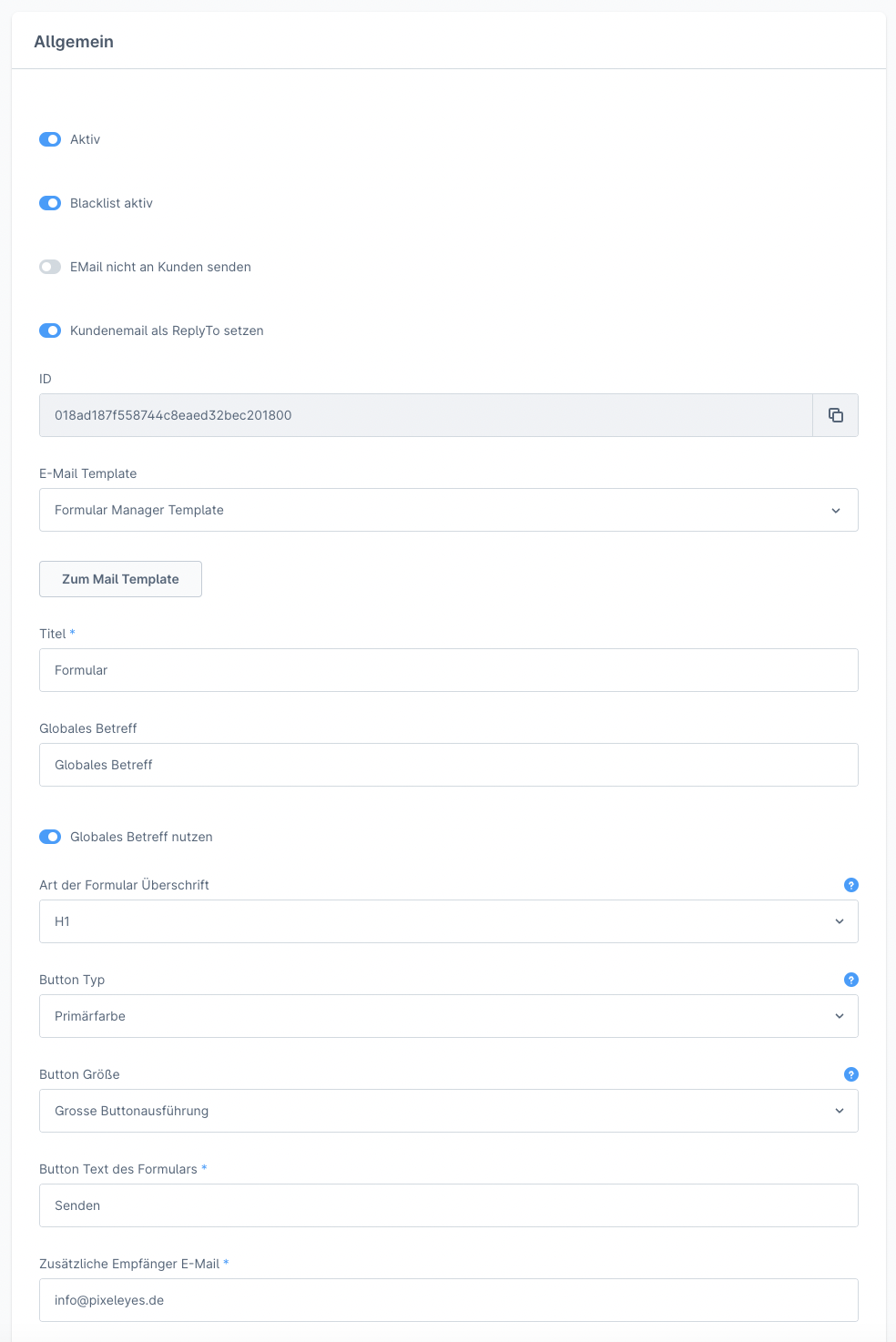Viewport: 896px width, 1342px height.
Task: Edit the Button Text des Formulars field
Action: pos(448,1205)
